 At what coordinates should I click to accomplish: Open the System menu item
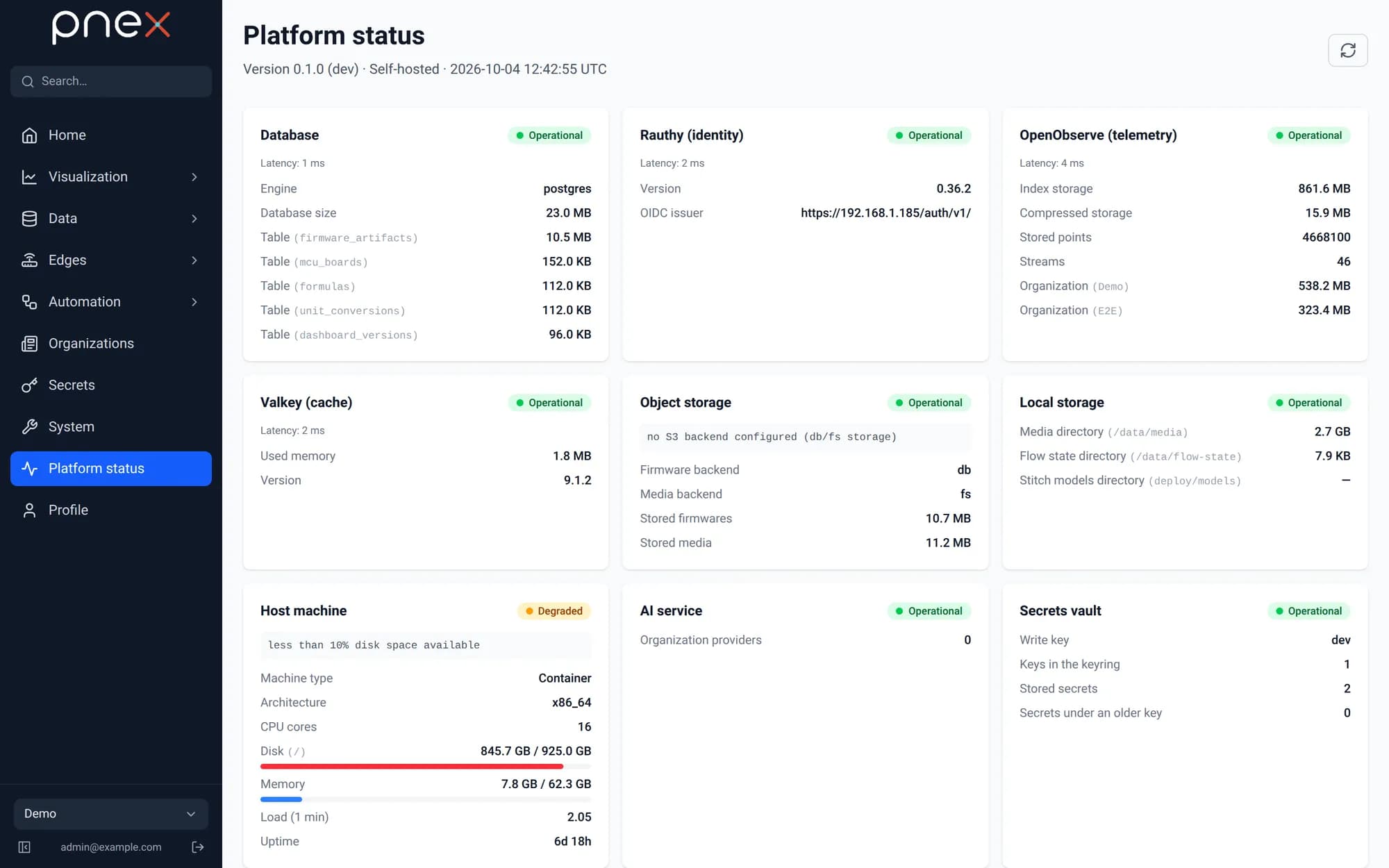coord(111,427)
